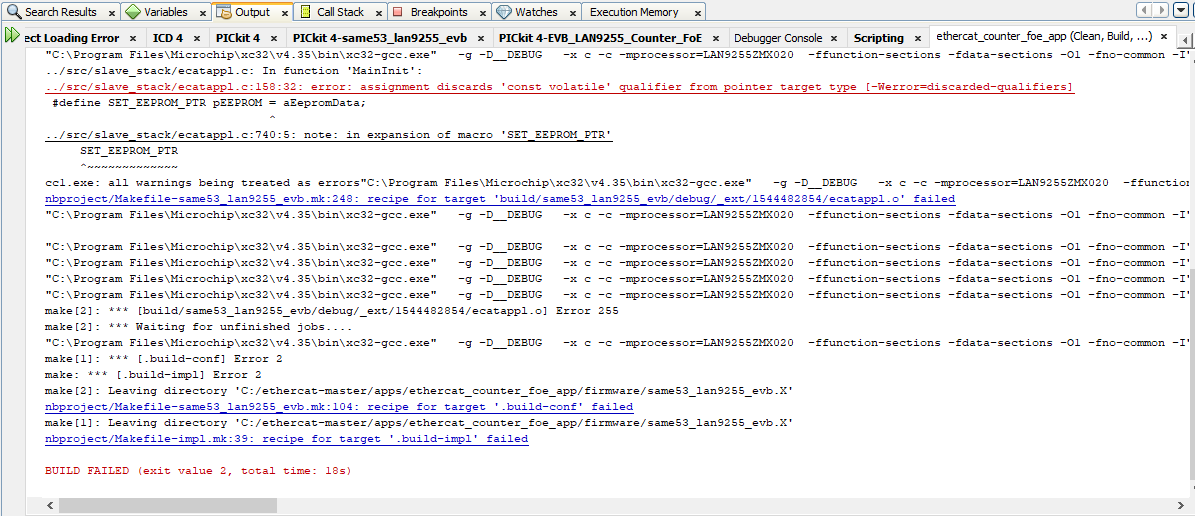The height and width of the screenshot is (516, 1195).
Task: Click the BUILD FAILED message line
Action: coord(198,471)
